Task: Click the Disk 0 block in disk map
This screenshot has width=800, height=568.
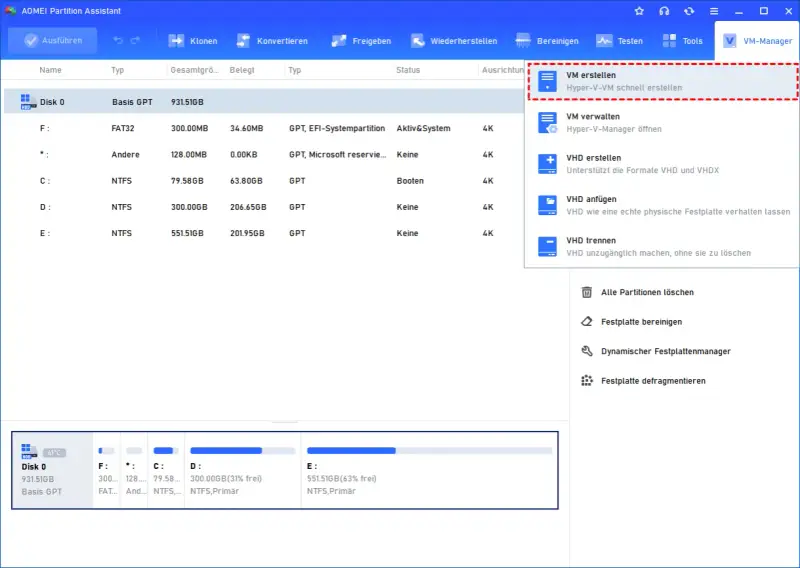Action: point(53,470)
